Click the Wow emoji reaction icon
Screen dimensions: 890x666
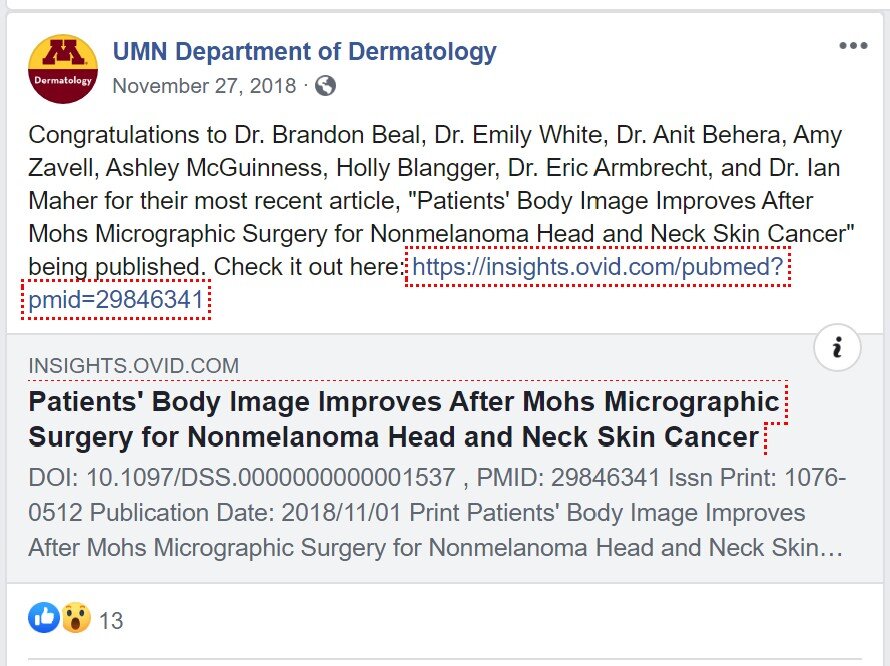coord(76,617)
